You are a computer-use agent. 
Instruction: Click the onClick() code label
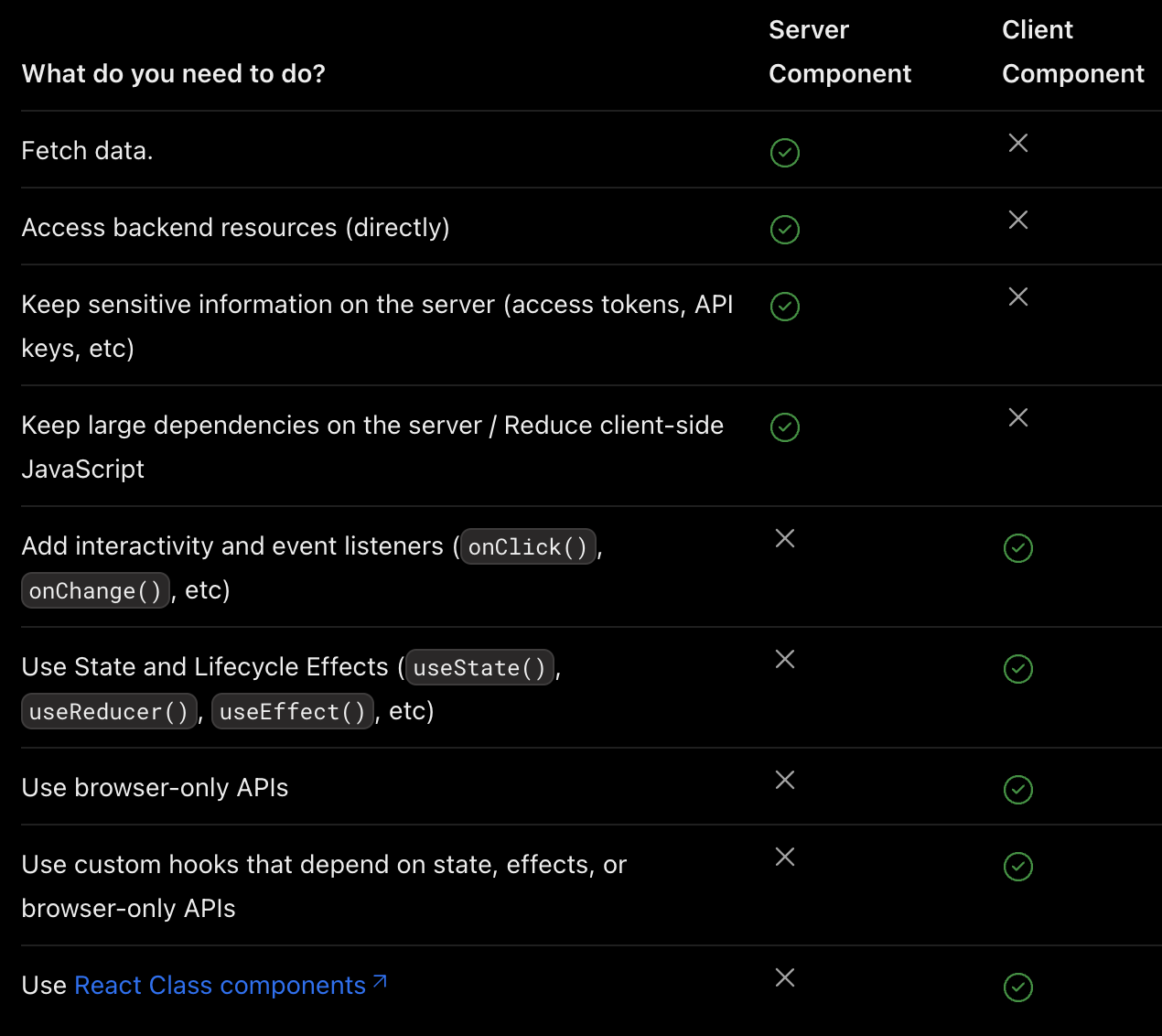click(x=528, y=547)
